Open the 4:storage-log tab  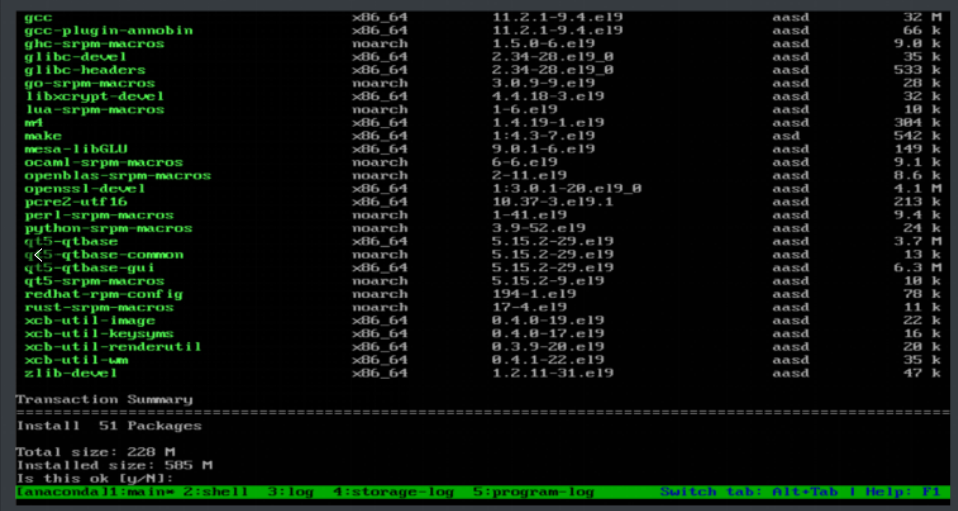coord(395,492)
